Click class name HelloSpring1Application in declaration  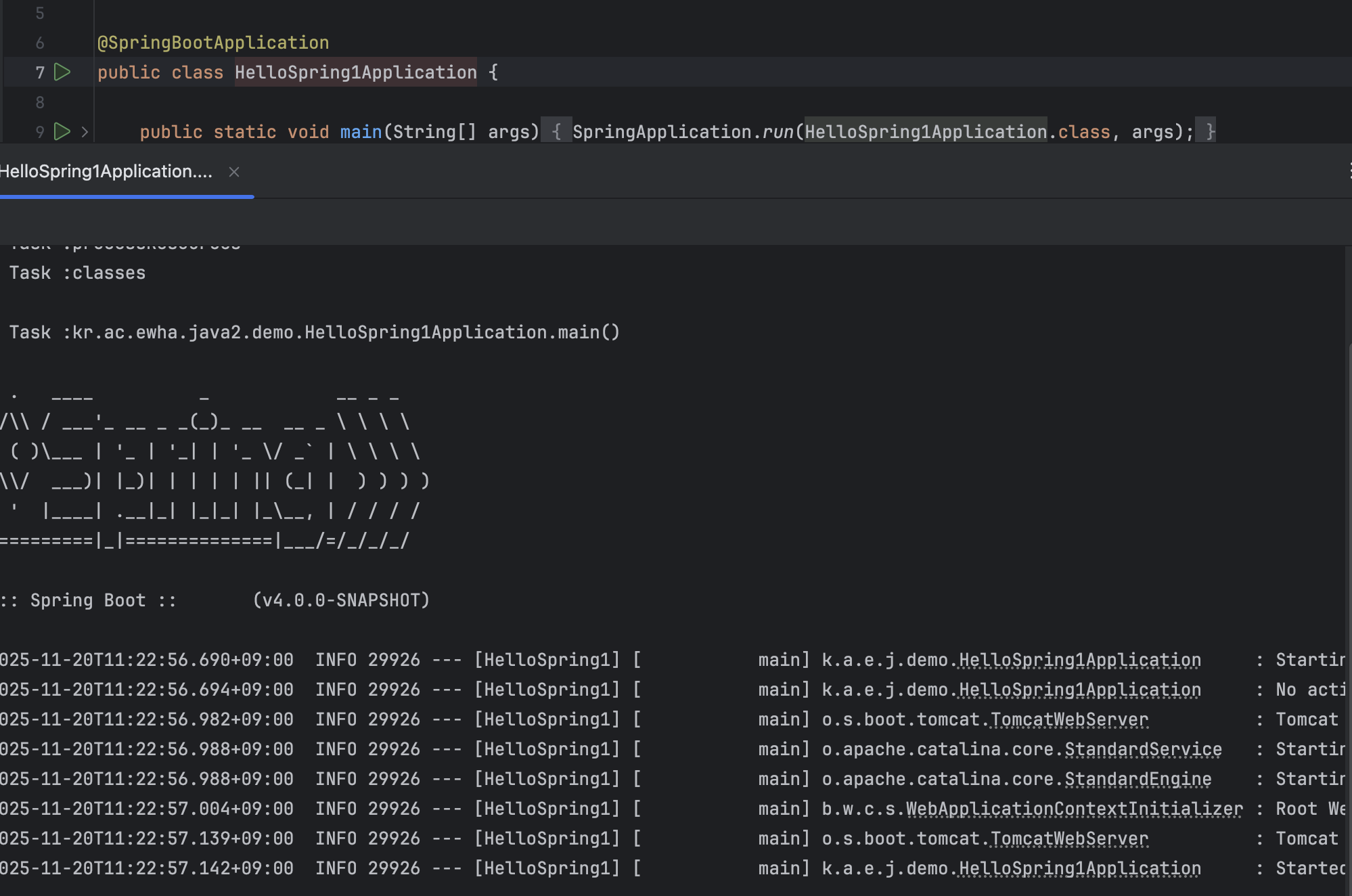(356, 72)
